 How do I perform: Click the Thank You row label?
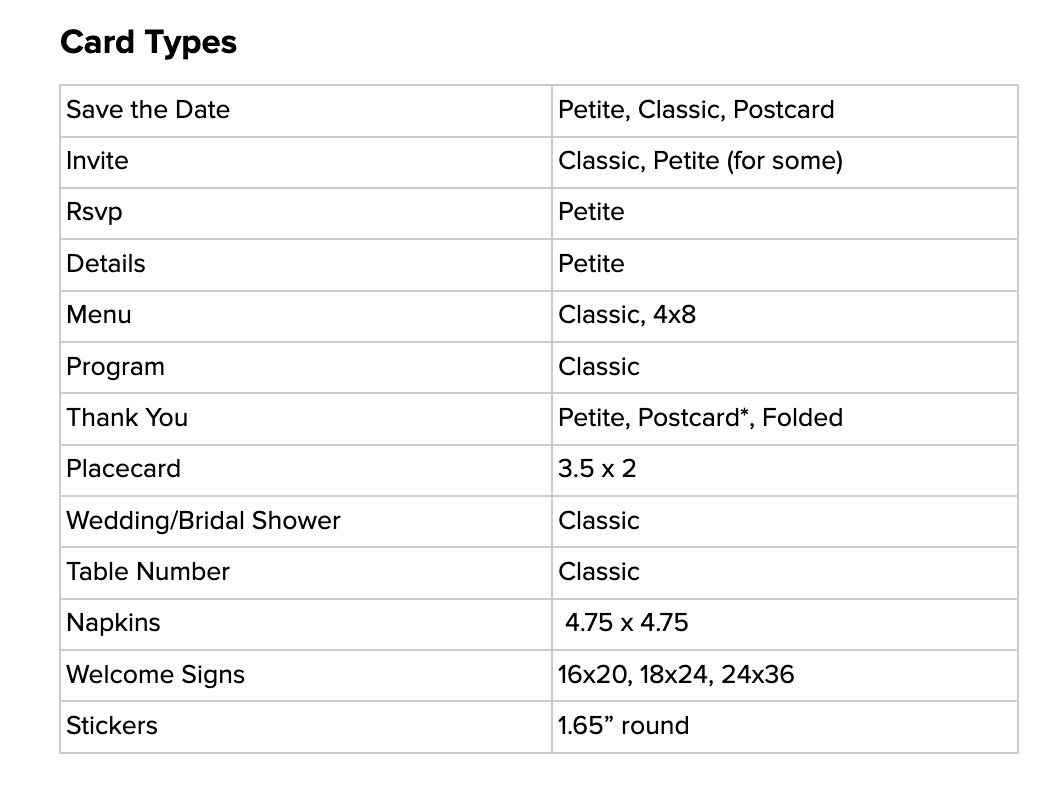(127, 418)
